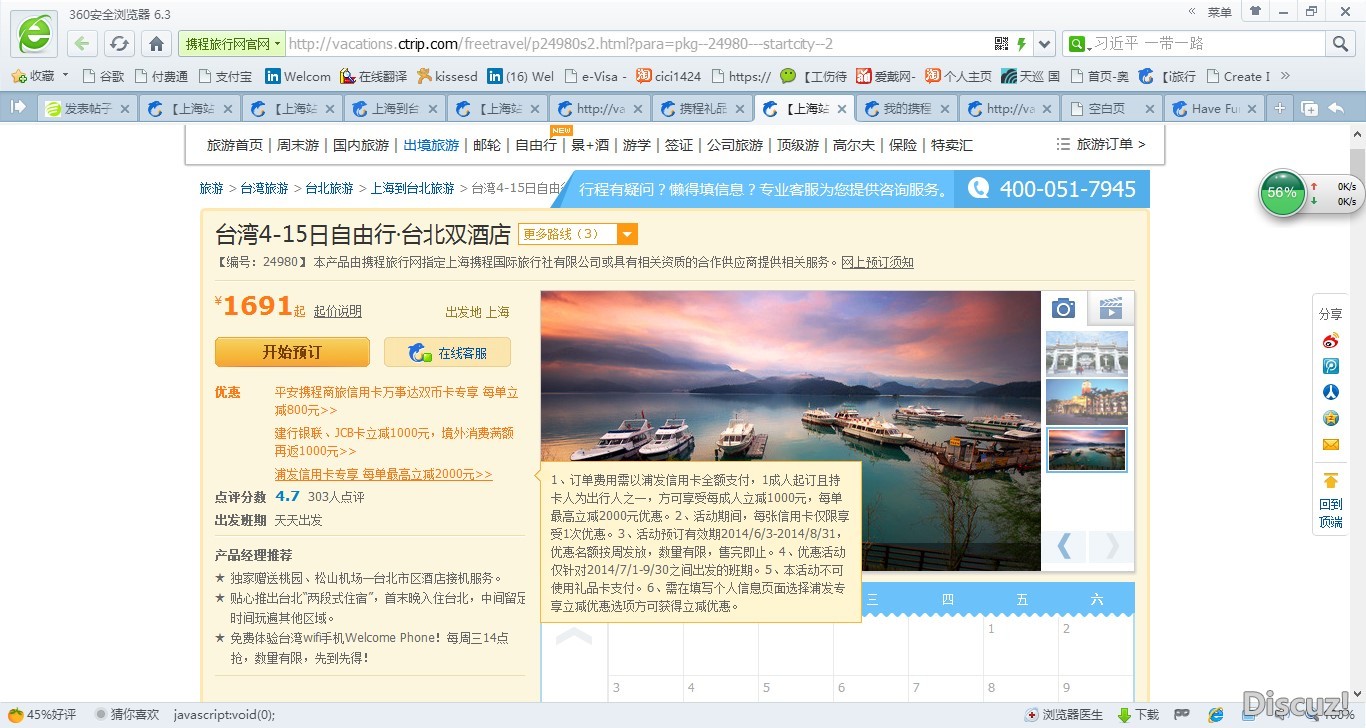Show previous thumbnails with left chevron
This screenshot has width=1366, height=728.
click(x=1064, y=545)
